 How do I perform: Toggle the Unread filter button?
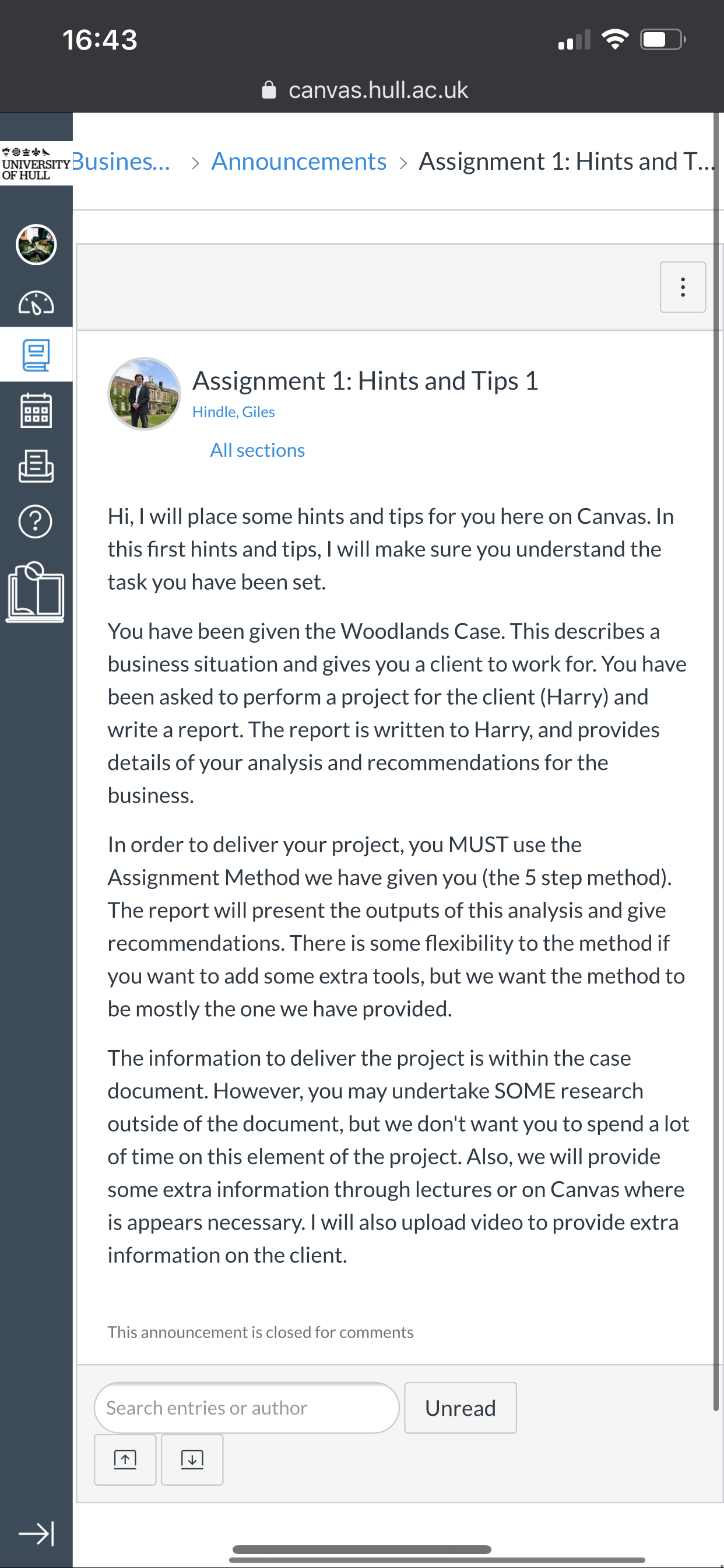click(x=460, y=1408)
